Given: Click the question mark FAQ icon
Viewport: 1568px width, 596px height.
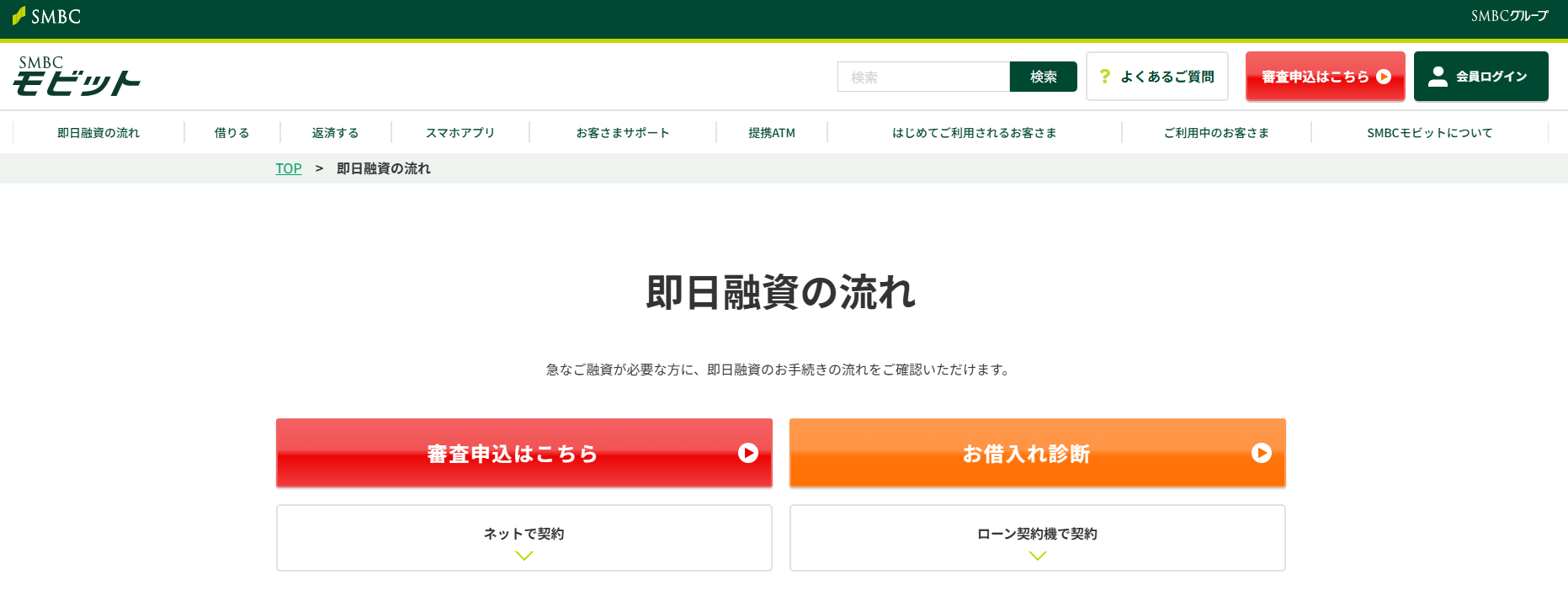Looking at the screenshot, I should tap(1105, 77).
